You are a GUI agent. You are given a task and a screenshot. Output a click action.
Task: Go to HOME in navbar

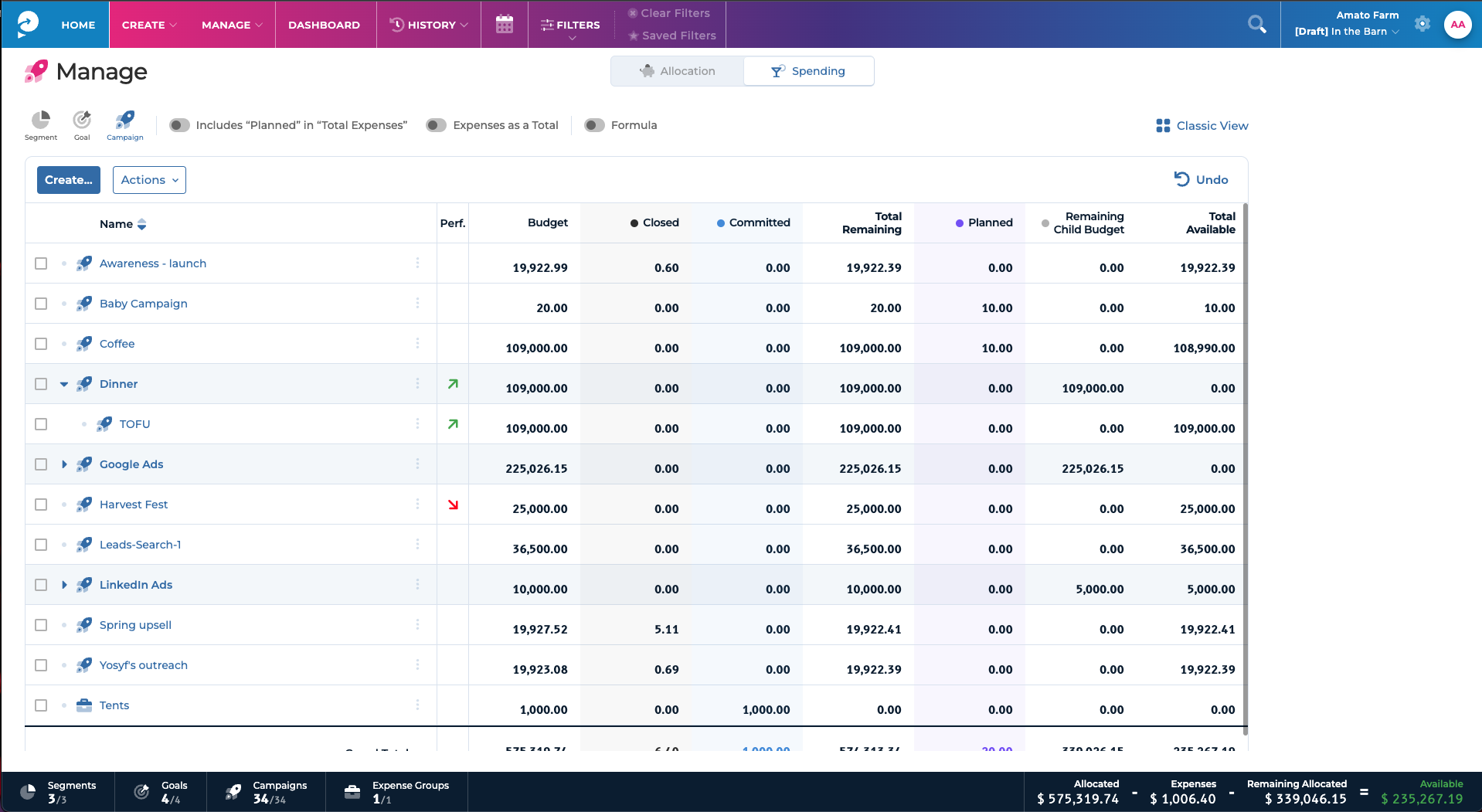click(x=78, y=25)
